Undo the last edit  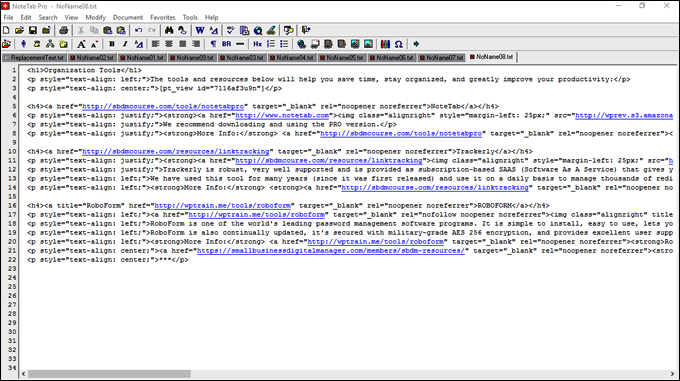(138, 30)
